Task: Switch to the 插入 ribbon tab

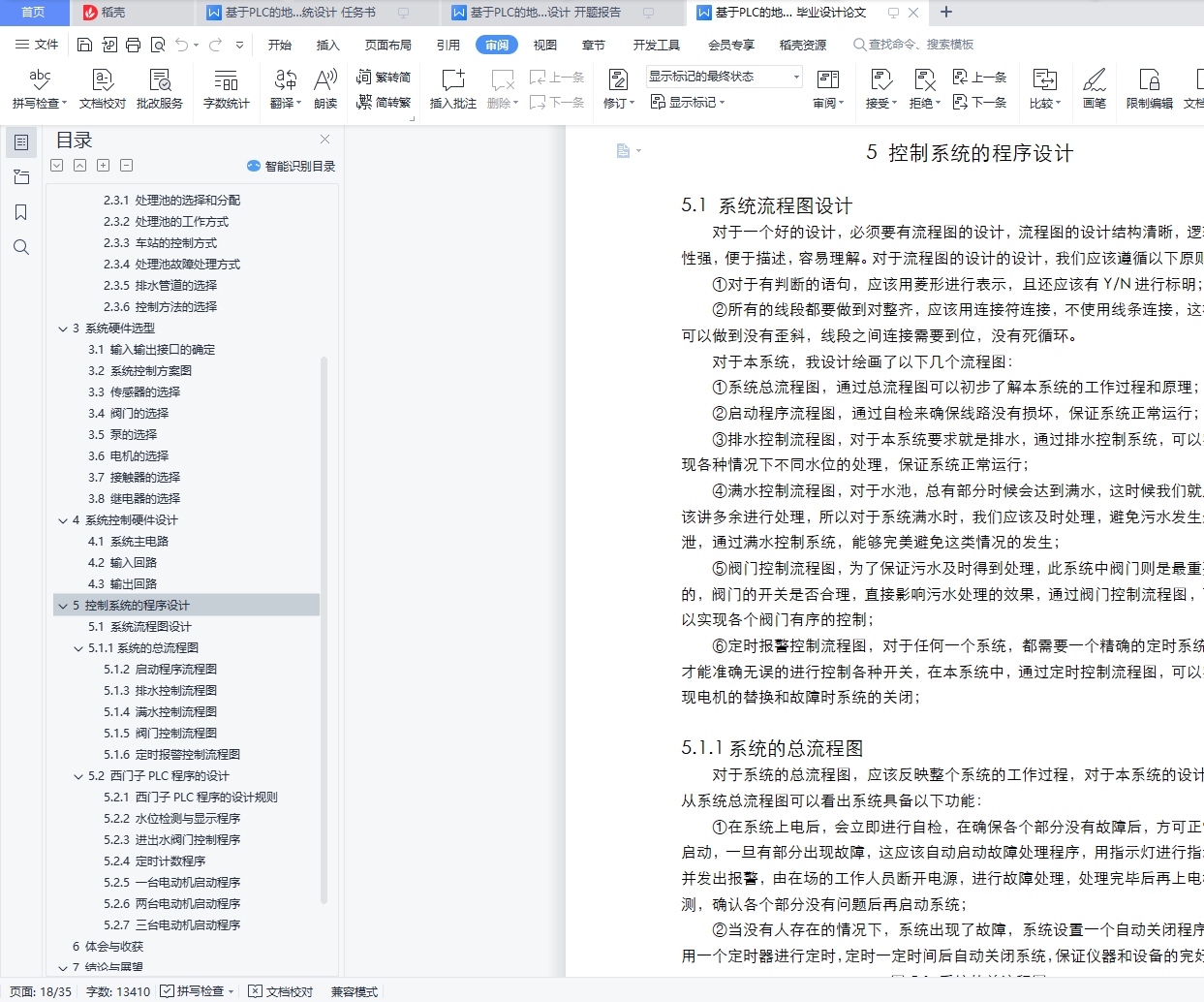Action: (x=328, y=45)
